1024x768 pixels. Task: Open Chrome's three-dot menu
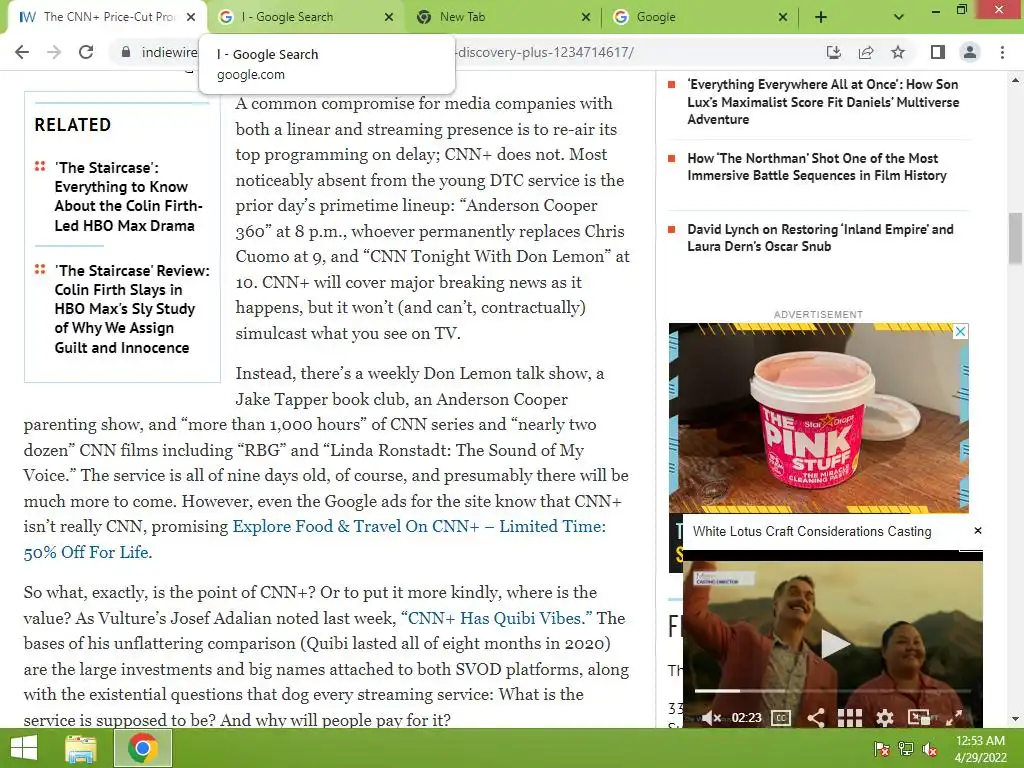pyautogui.click(x=1002, y=52)
